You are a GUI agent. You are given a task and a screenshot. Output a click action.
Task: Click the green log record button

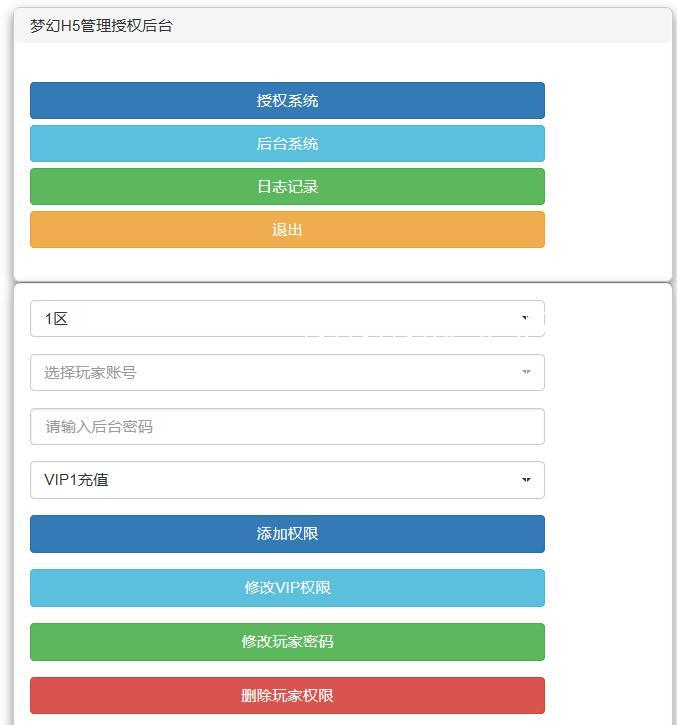point(287,187)
